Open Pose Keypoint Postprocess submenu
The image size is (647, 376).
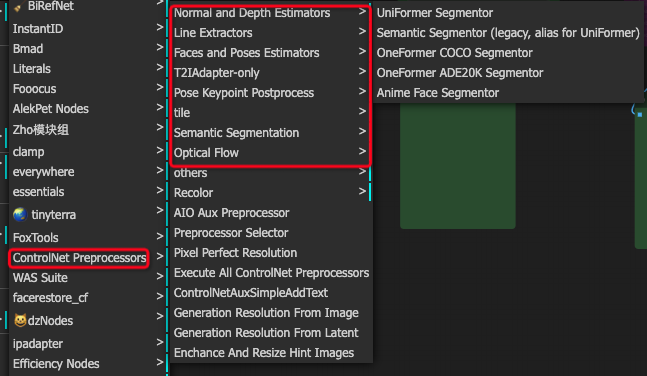(270, 93)
